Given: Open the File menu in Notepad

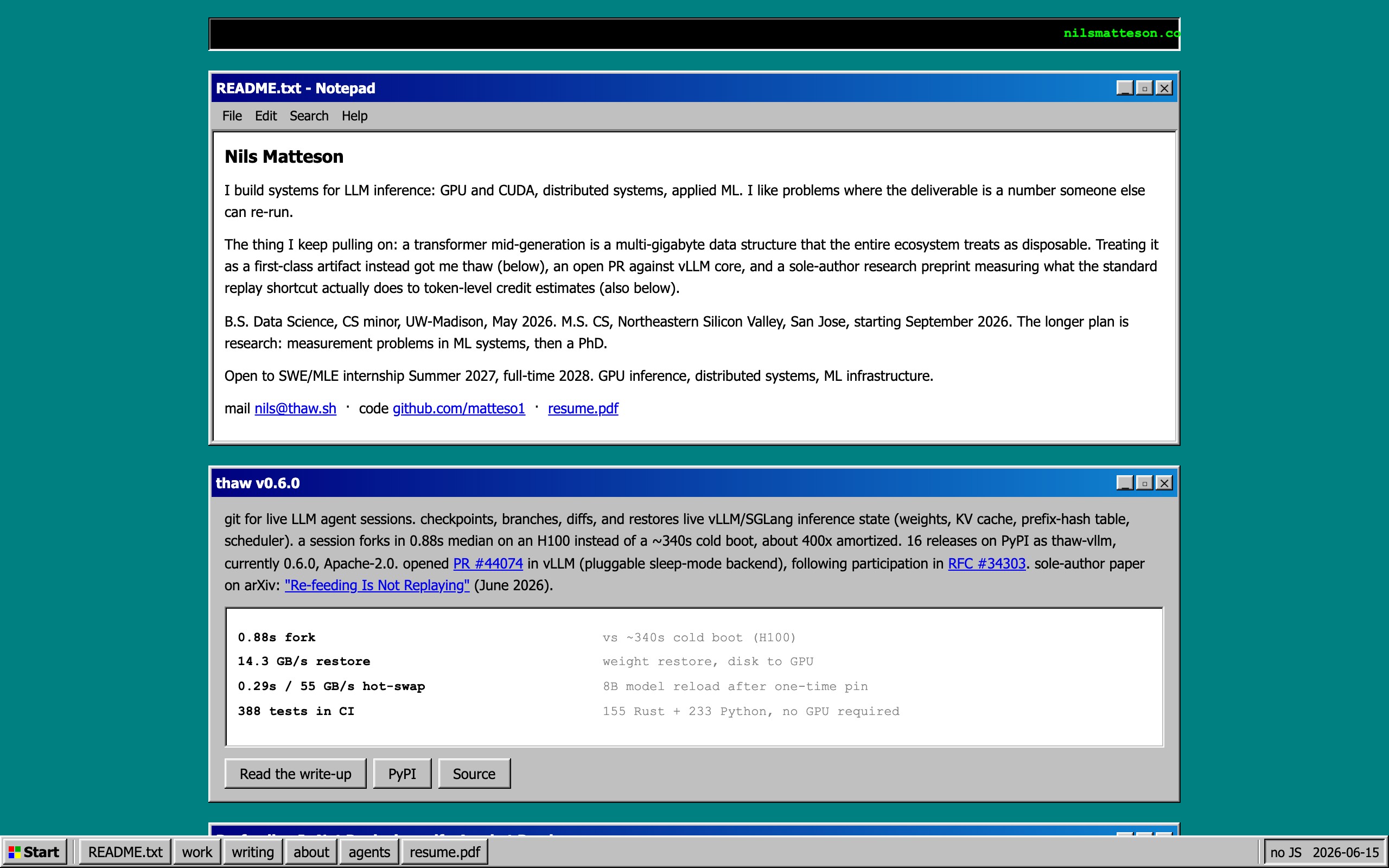Looking at the screenshot, I should 232,116.
